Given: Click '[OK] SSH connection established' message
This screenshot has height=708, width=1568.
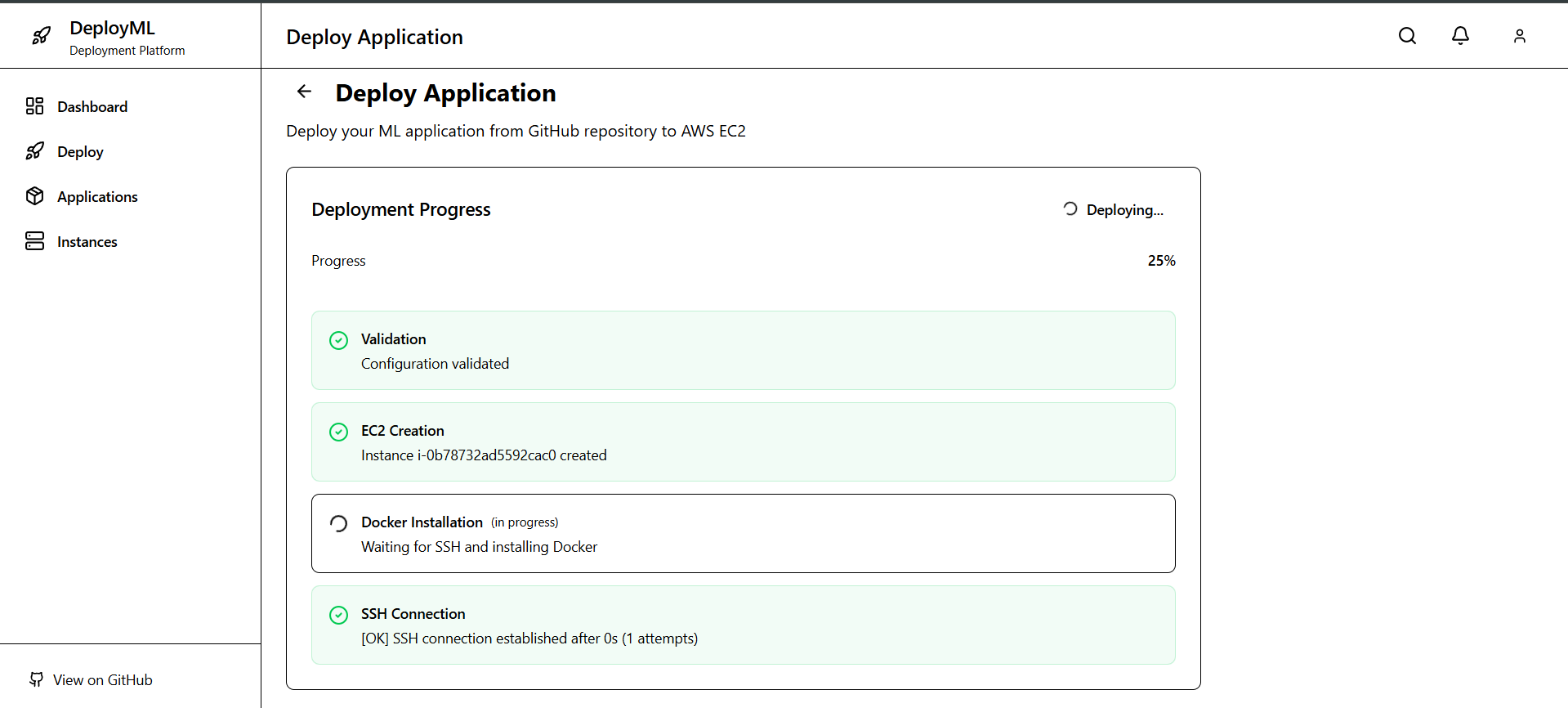Looking at the screenshot, I should click(529, 639).
